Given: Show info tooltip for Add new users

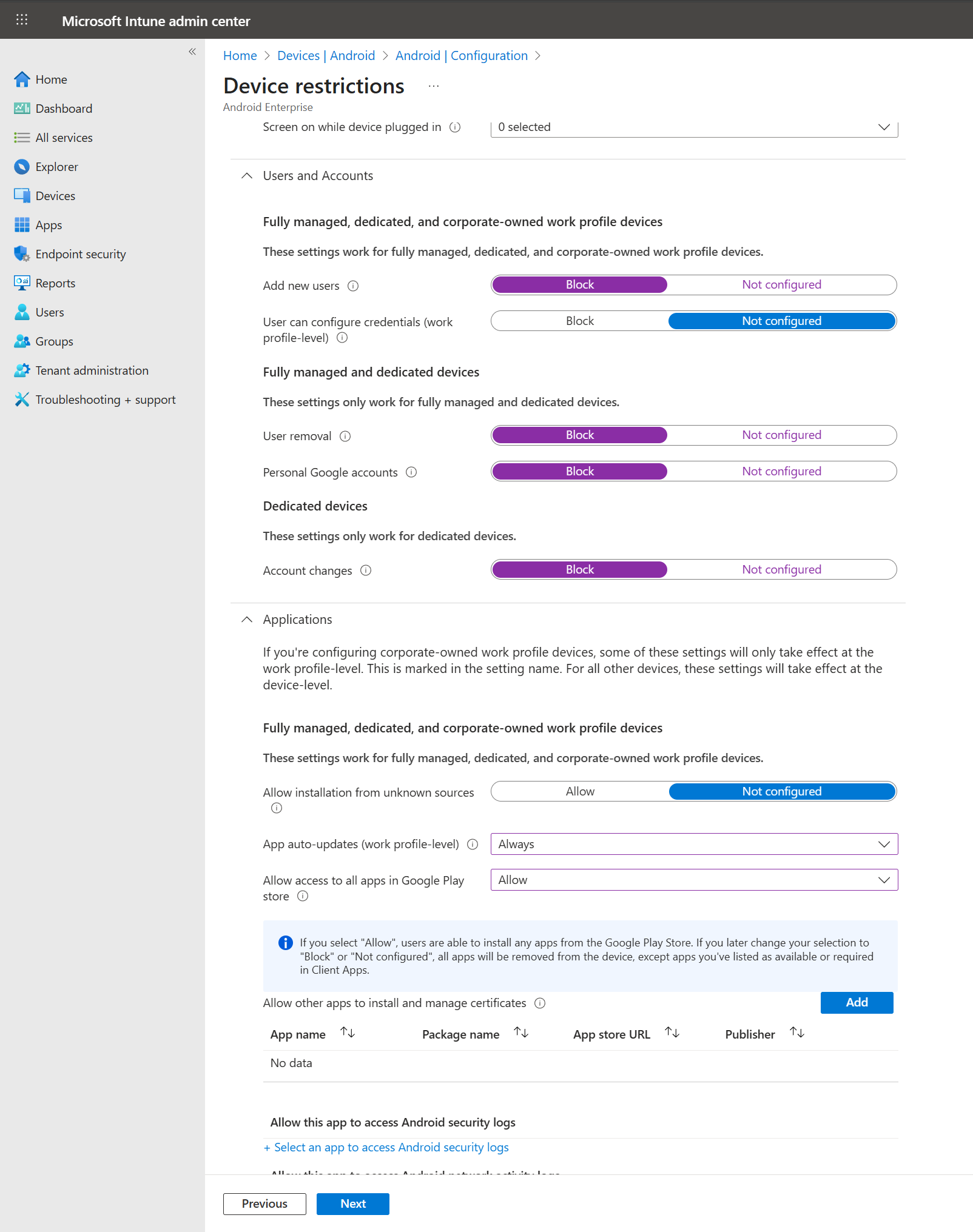Looking at the screenshot, I should (353, 286).
